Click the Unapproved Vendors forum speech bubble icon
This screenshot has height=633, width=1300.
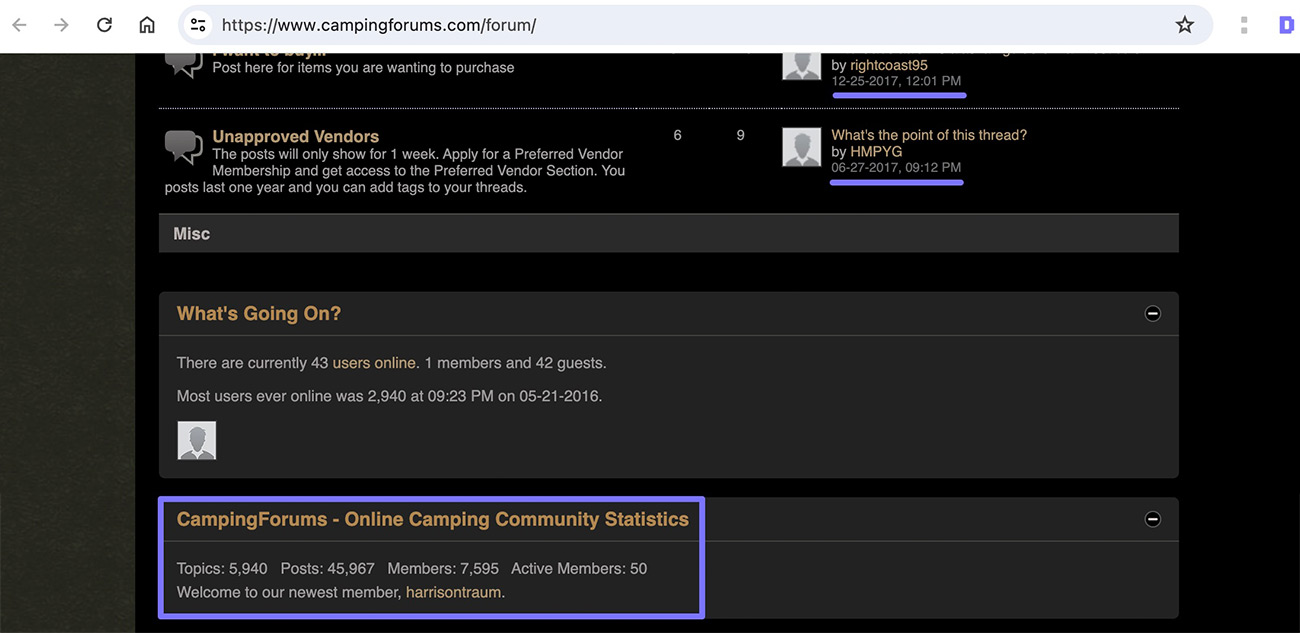click(x=183, y=147)
